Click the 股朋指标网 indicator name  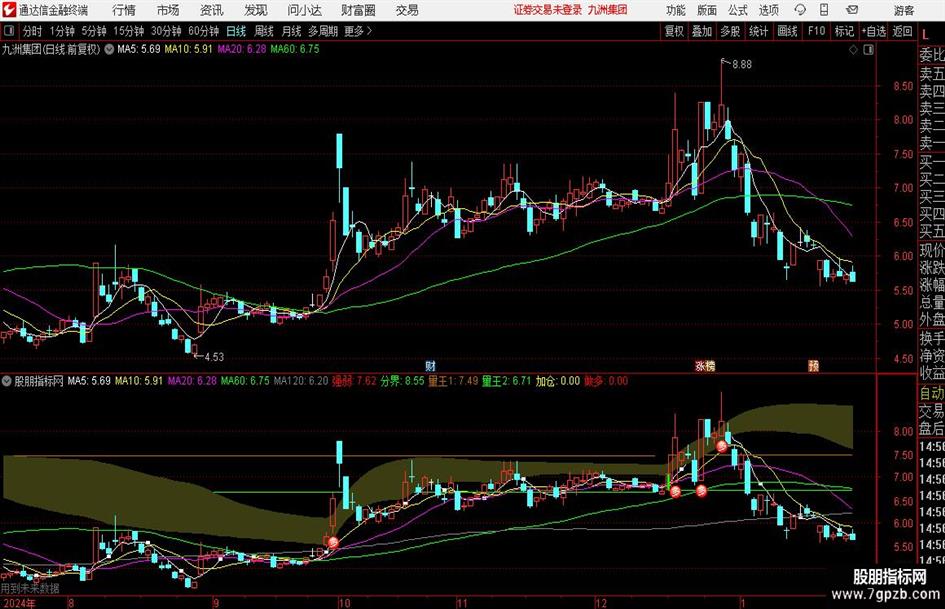tap(39, 381)
